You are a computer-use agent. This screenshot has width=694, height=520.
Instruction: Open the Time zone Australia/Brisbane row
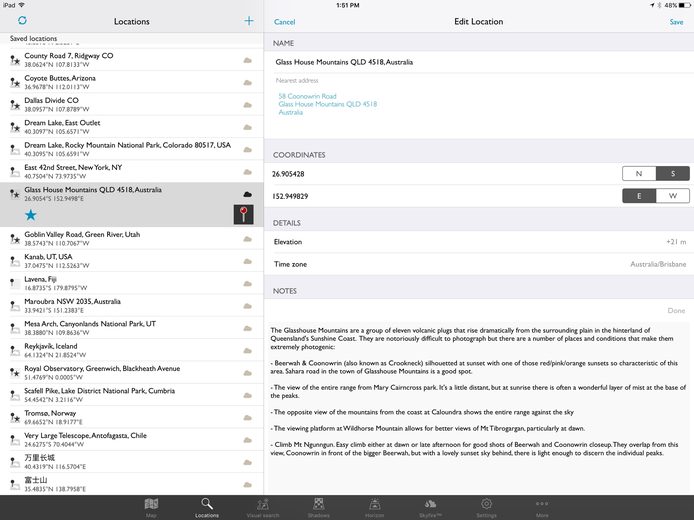(479, 264)
